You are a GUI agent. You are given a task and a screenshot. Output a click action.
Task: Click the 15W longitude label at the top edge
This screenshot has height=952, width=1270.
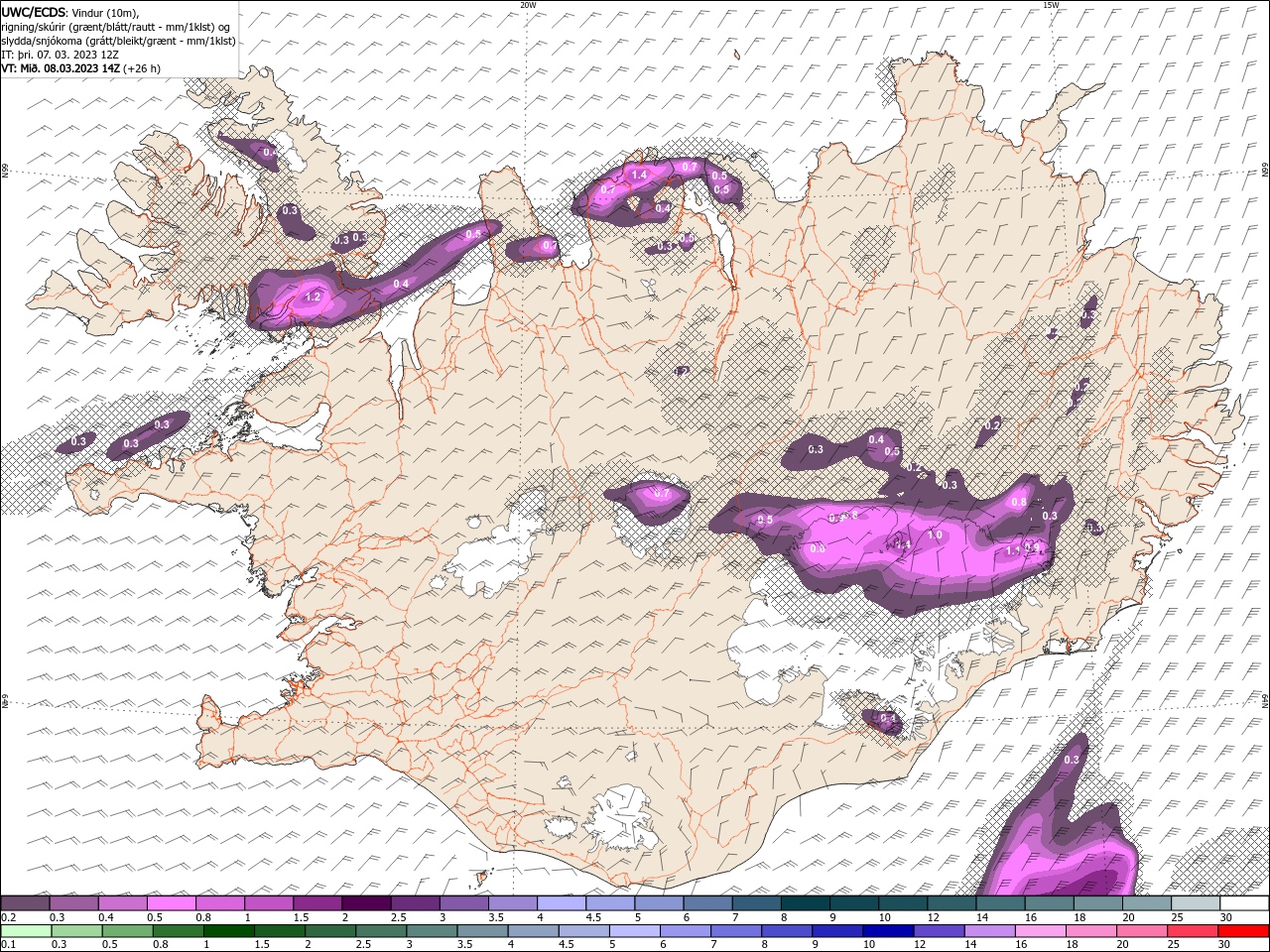click(x=1051, y=5)
